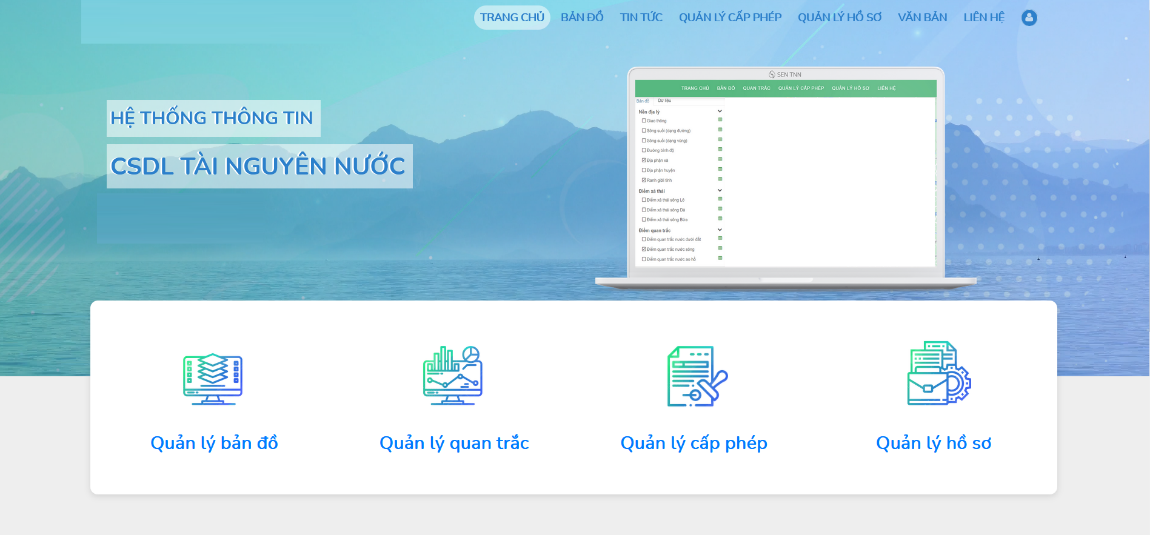Click the briefcase and gear records icon
The image size is (1150, 535).
coord(937,374)
